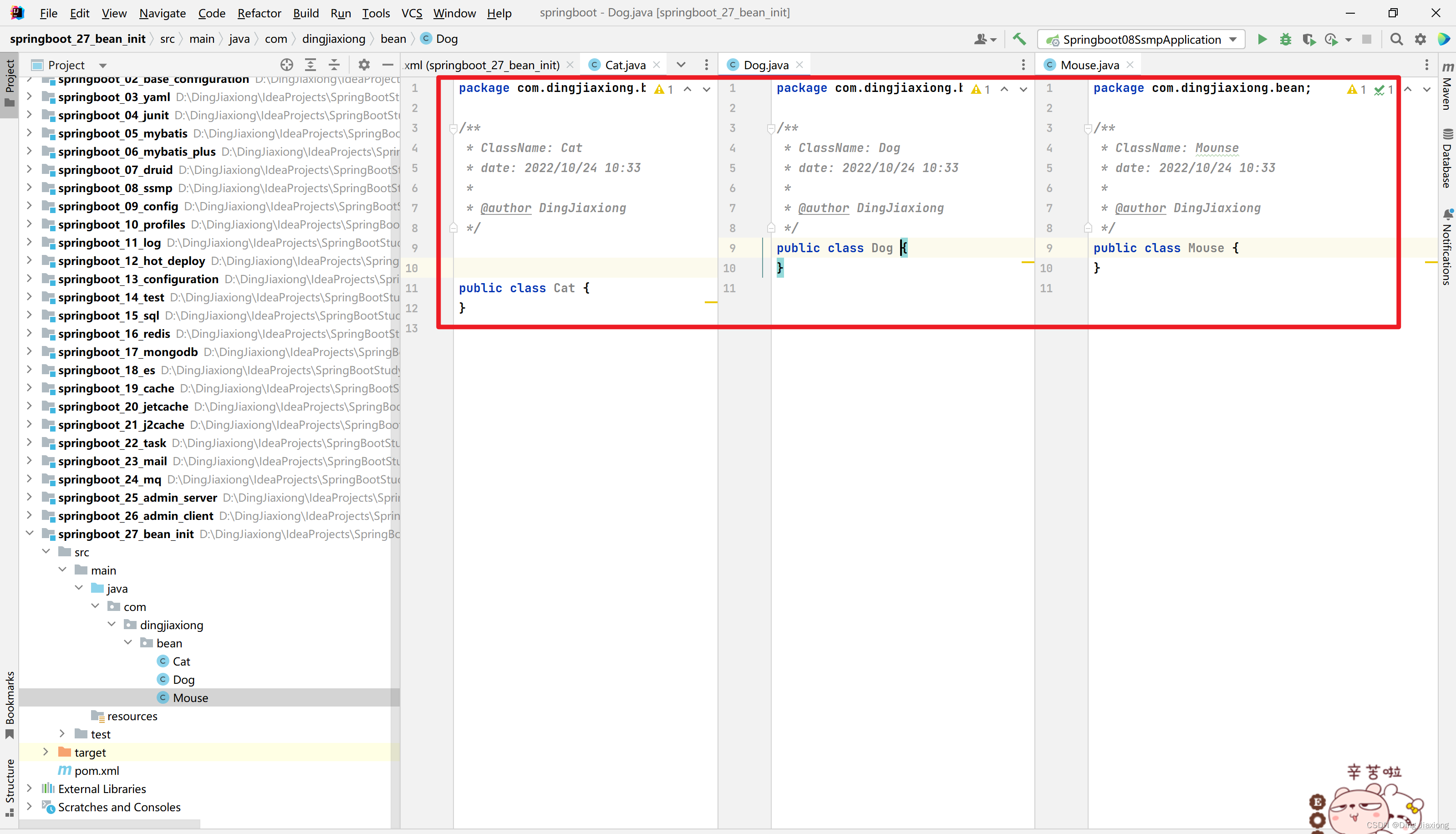Select pom.xml in the project tree
Viewport: 1456px width, 834px height.
[96, 770]
